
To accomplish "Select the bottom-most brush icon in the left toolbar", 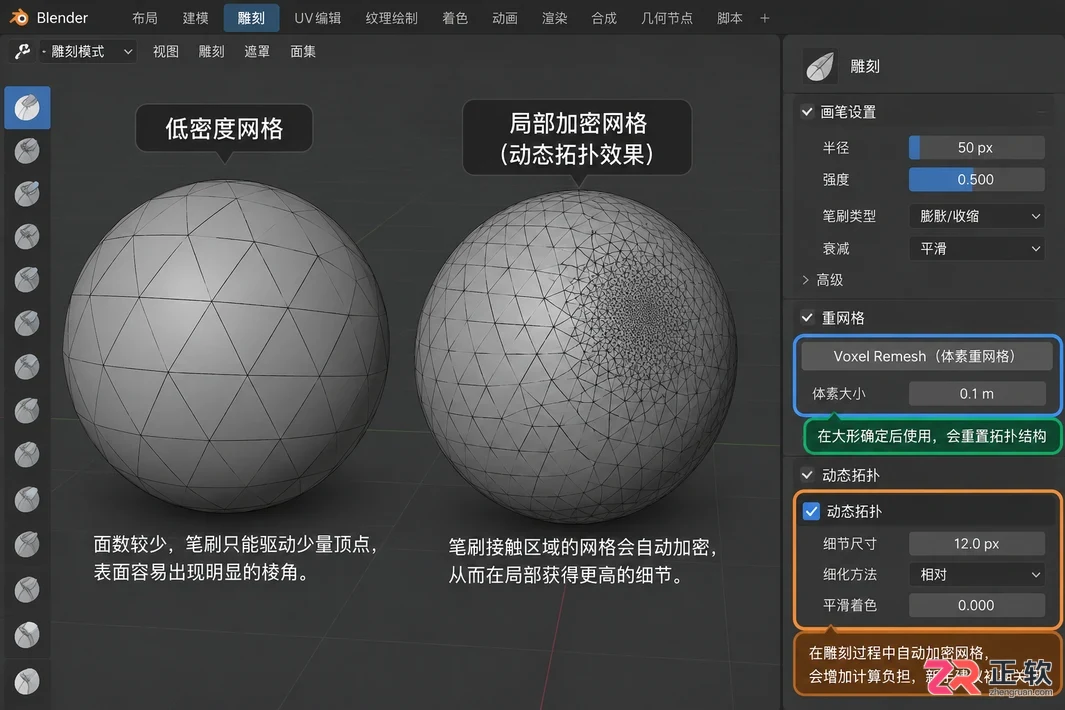I will click(x=27, y=681).
